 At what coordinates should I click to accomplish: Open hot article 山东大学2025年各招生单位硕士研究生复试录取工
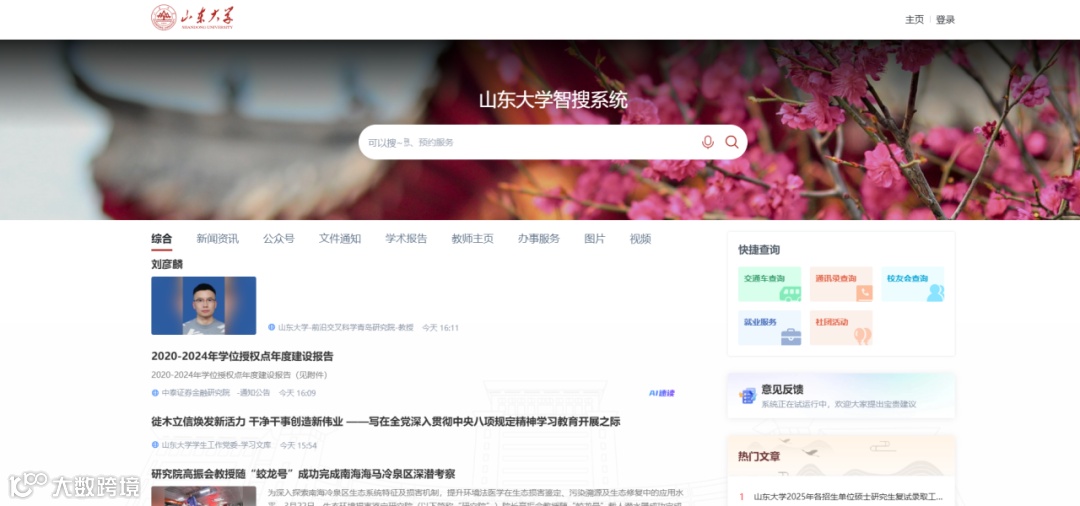(848, 496)
